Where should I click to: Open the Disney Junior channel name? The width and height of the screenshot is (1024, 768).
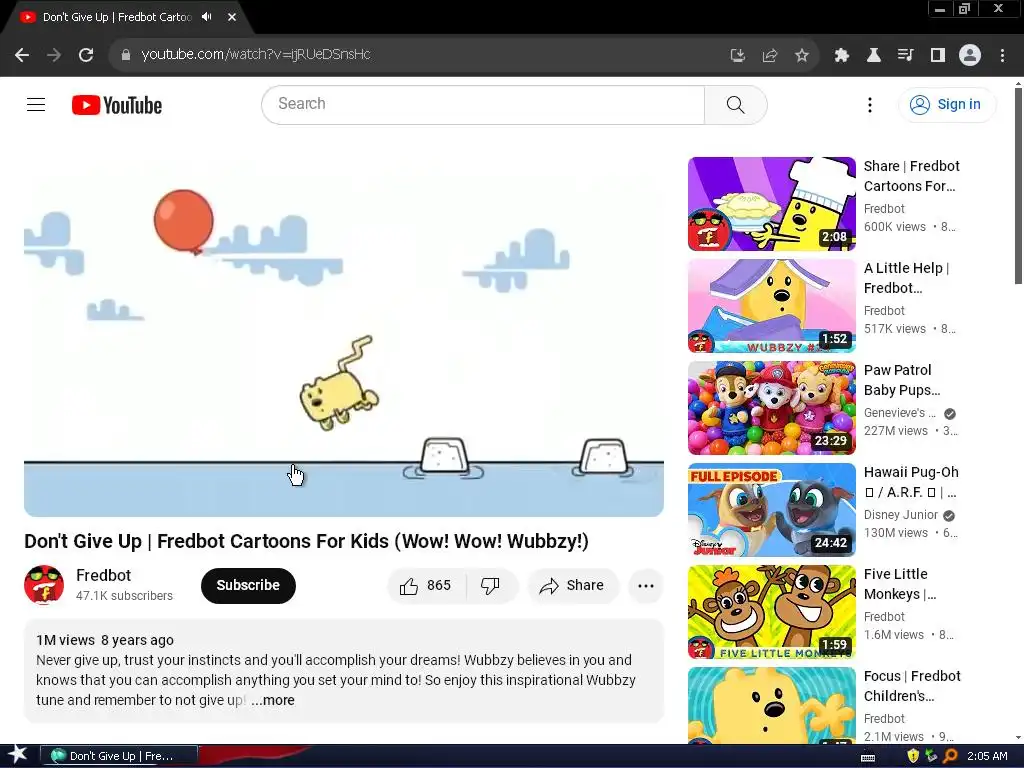tap(901, 515)
